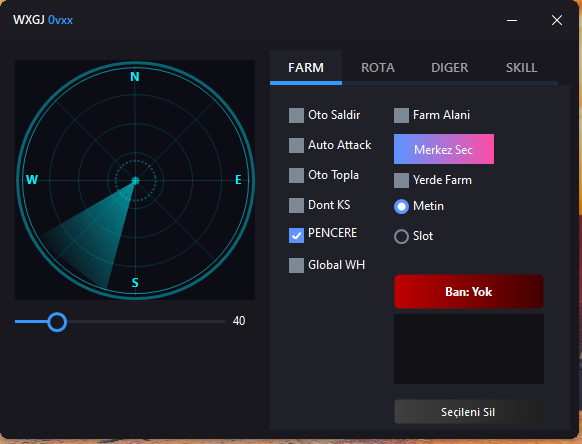Image resolution: width=582 pixels, height=444 pixels.
Task: Click the radar range slider handle
Action: click(57, 322)
